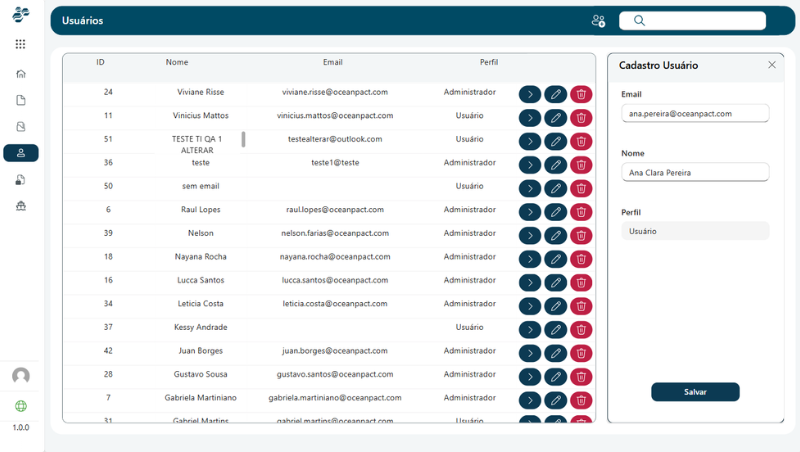Delete Raul Lopes with trash icon
This screenshot has height=452, width=800.
581,211
